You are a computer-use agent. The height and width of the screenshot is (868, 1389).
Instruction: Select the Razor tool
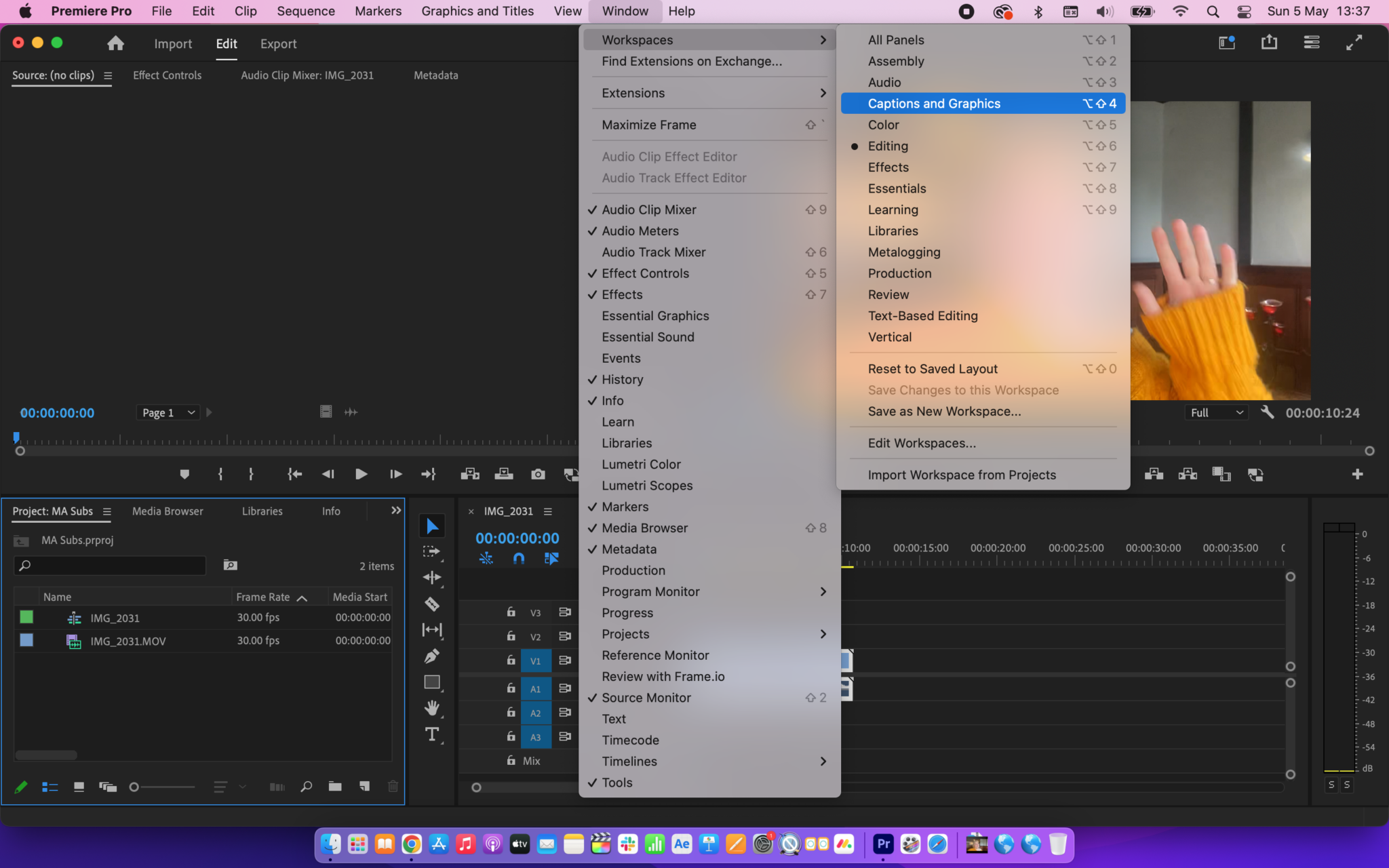pos(432,604)
